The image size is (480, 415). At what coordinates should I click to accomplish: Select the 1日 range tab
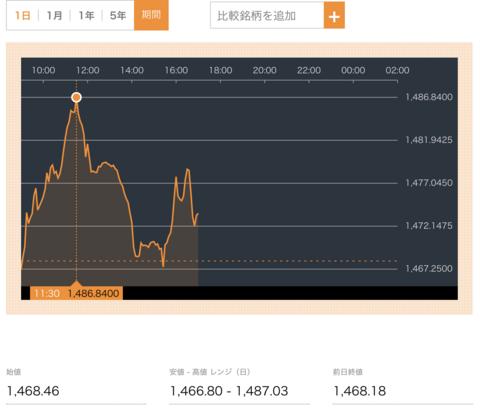click(23, 15)
